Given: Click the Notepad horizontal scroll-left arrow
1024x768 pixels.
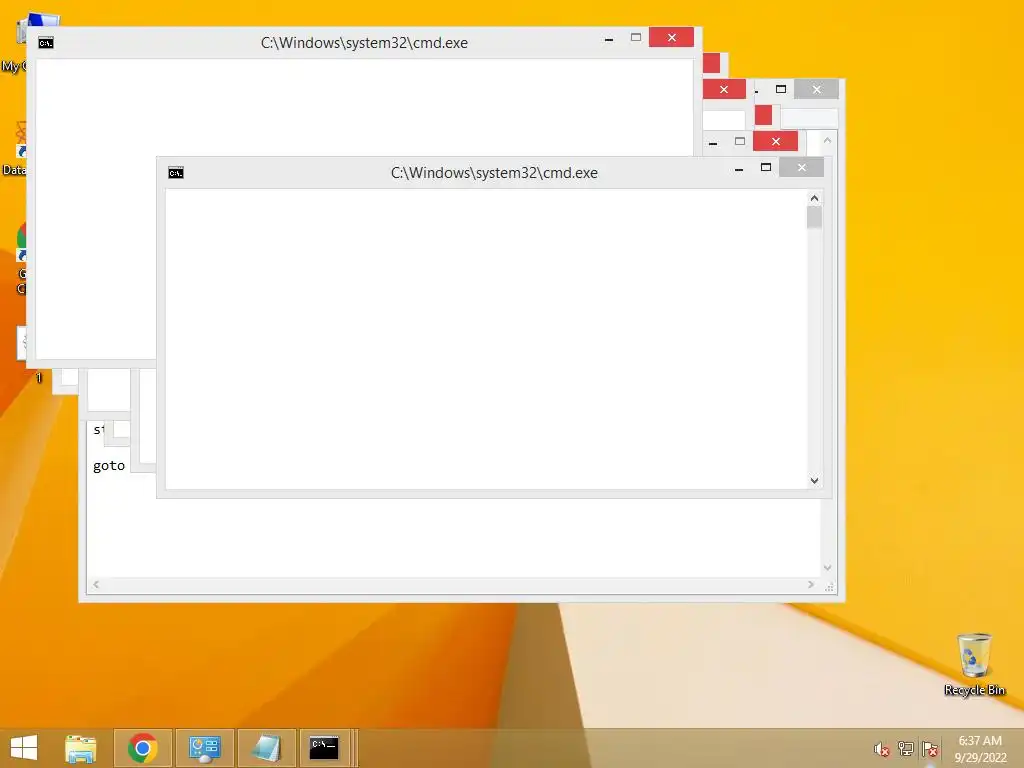Looking at the screenshot, I should [x=96, y=584].
